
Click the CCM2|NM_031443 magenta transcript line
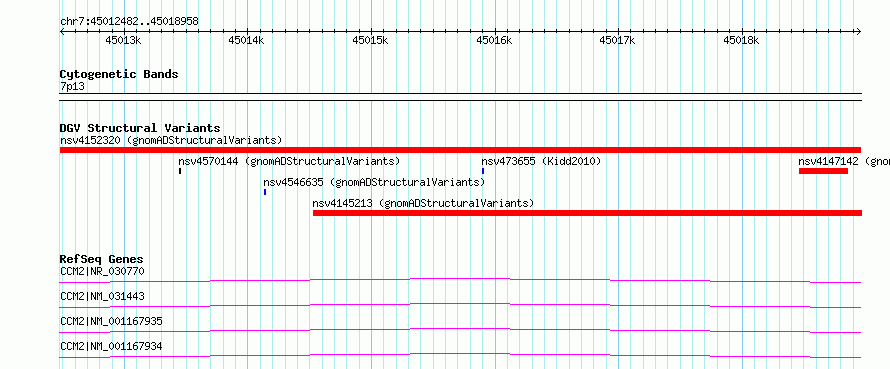tap(460, 305)
